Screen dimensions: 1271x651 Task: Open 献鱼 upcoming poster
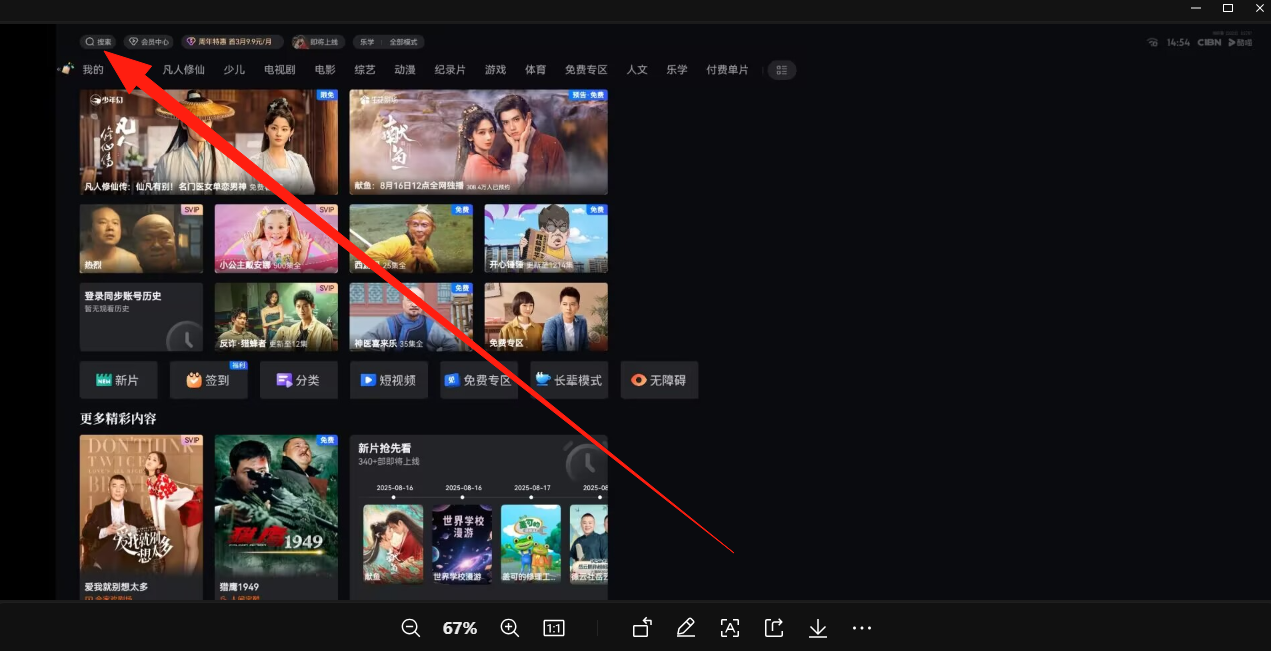coord(393,543)
